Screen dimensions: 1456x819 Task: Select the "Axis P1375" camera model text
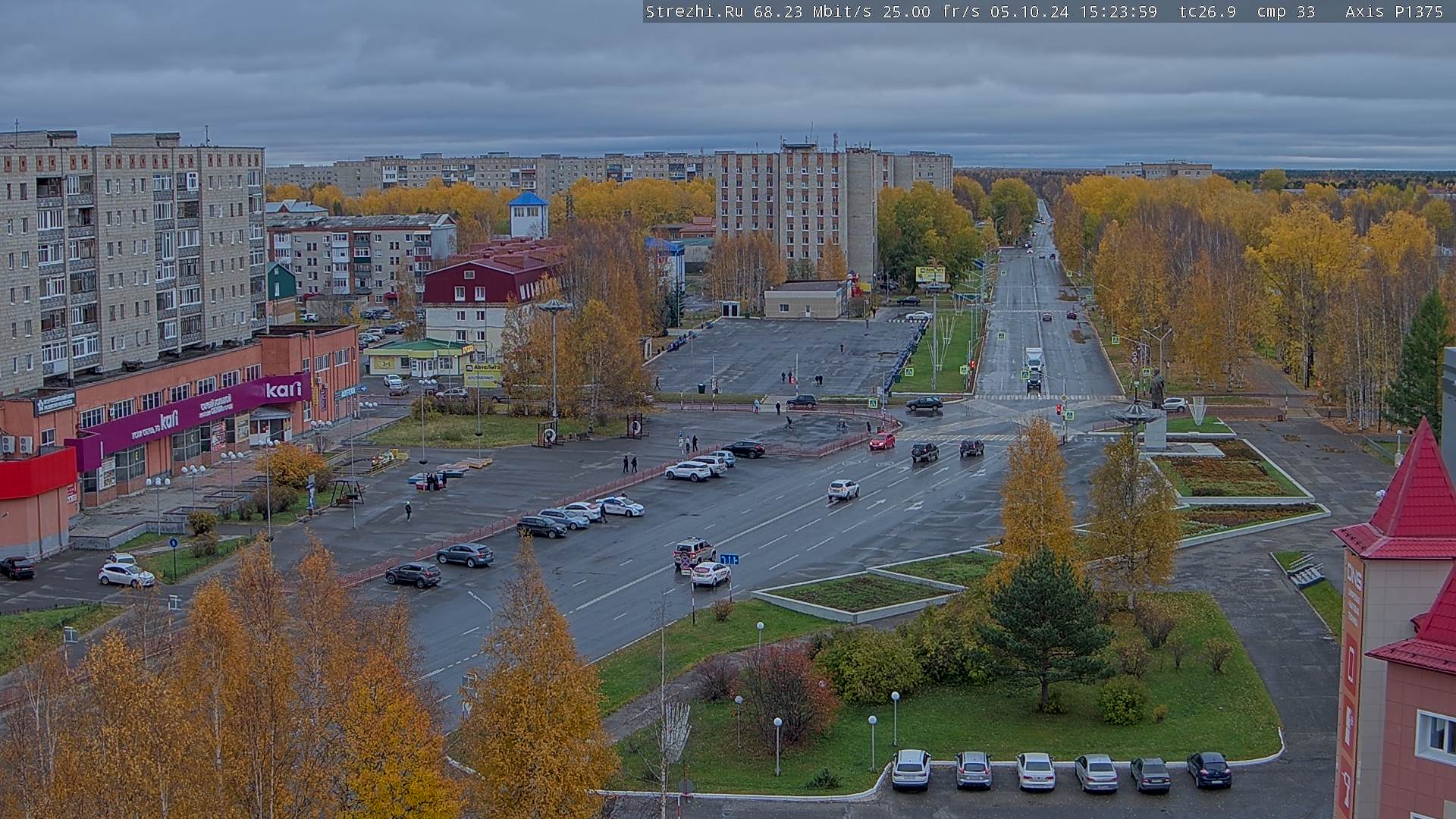(x=1394, y=11)
